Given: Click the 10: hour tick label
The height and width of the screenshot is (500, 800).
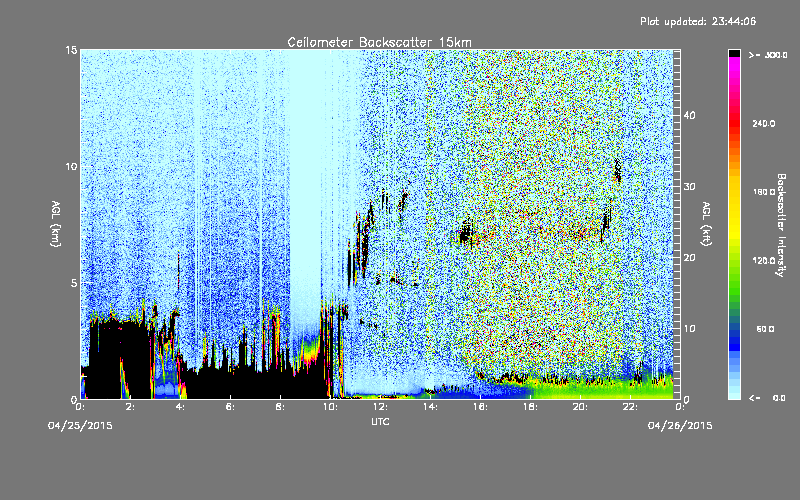Looking at the screenshot, I should pos(330,407).
